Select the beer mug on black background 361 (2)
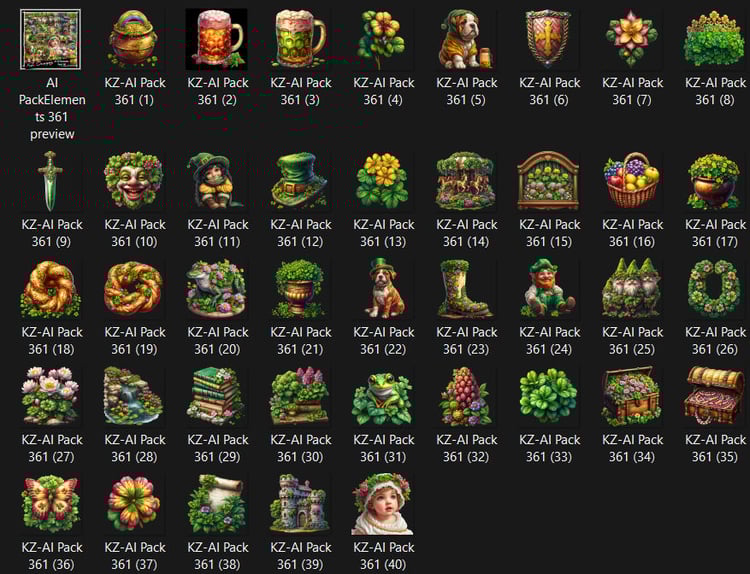Screen dimensions: 750x574 point(217,39)
